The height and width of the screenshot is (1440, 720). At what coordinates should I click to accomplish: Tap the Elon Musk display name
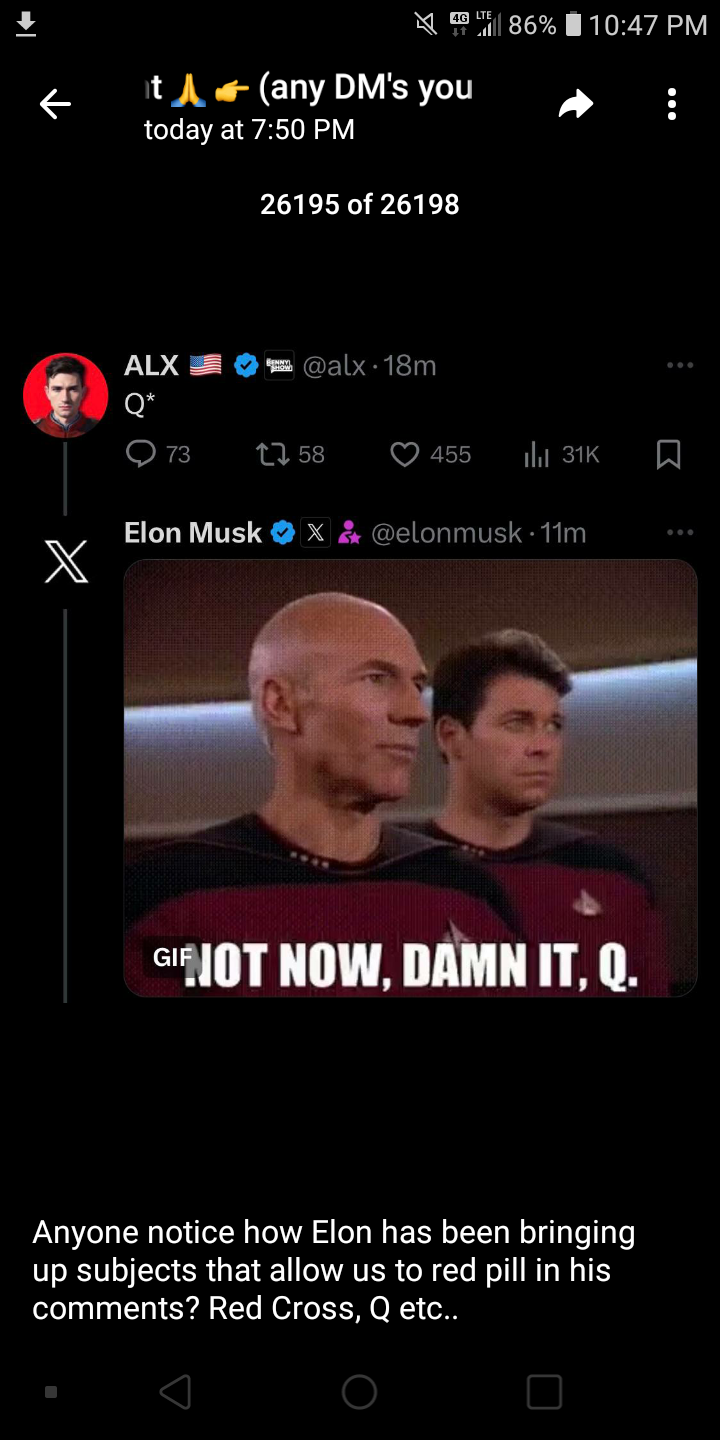tap(192, 533)
